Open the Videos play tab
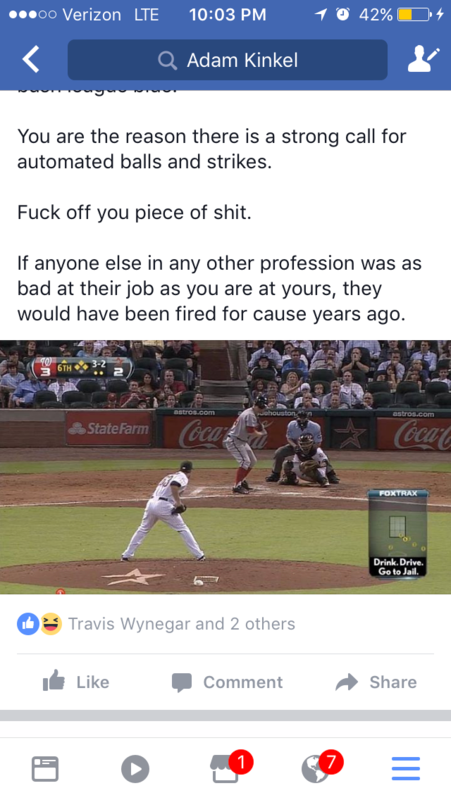Image resolution: width=451 pixels, height=800 pixels. coord(135,769)
